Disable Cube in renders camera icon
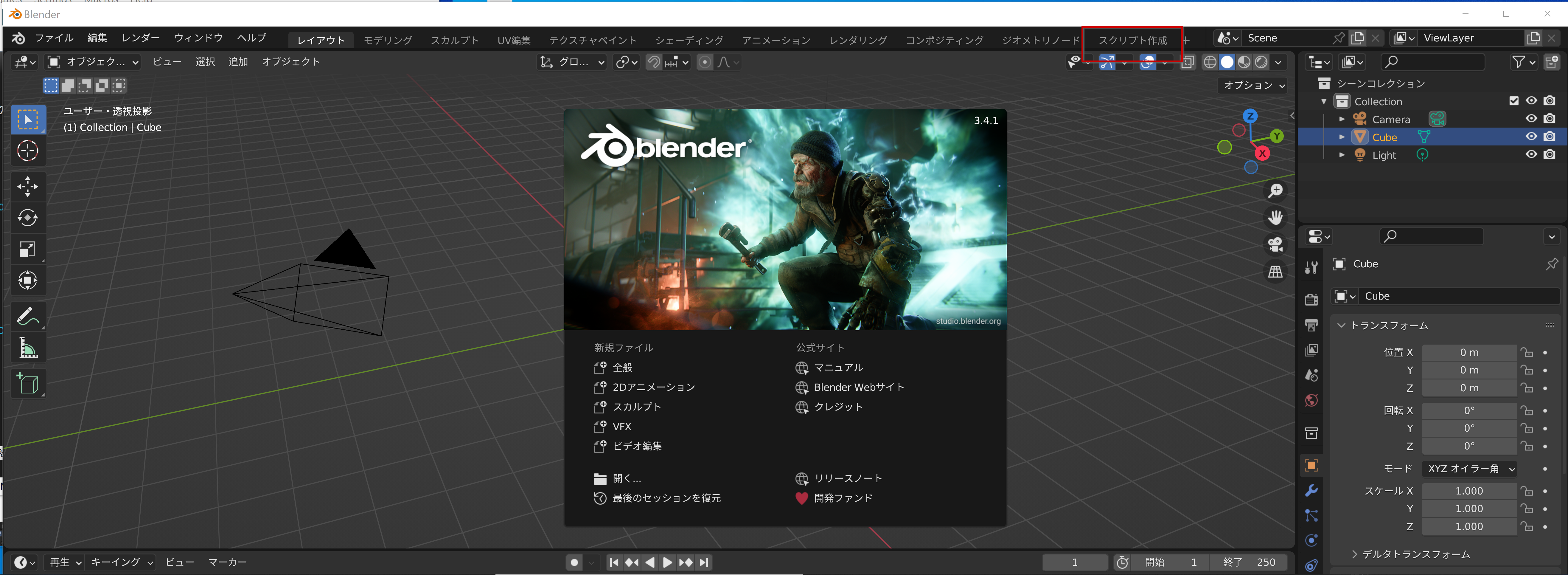The height and width of the screenshot is (575, 1568). [1550, 137]
